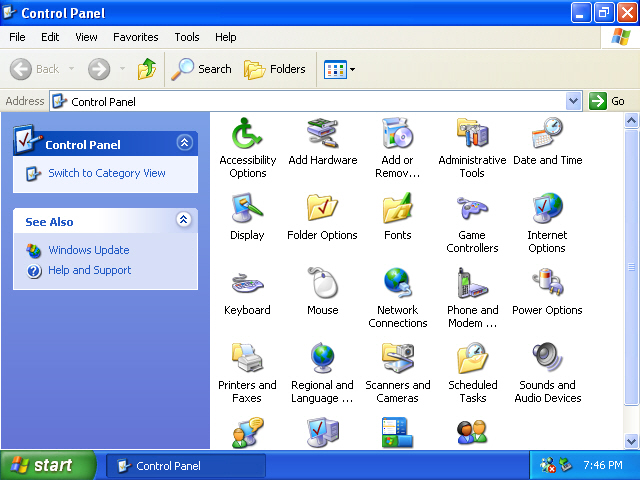Open the Tools menu

tap(187, 37)
